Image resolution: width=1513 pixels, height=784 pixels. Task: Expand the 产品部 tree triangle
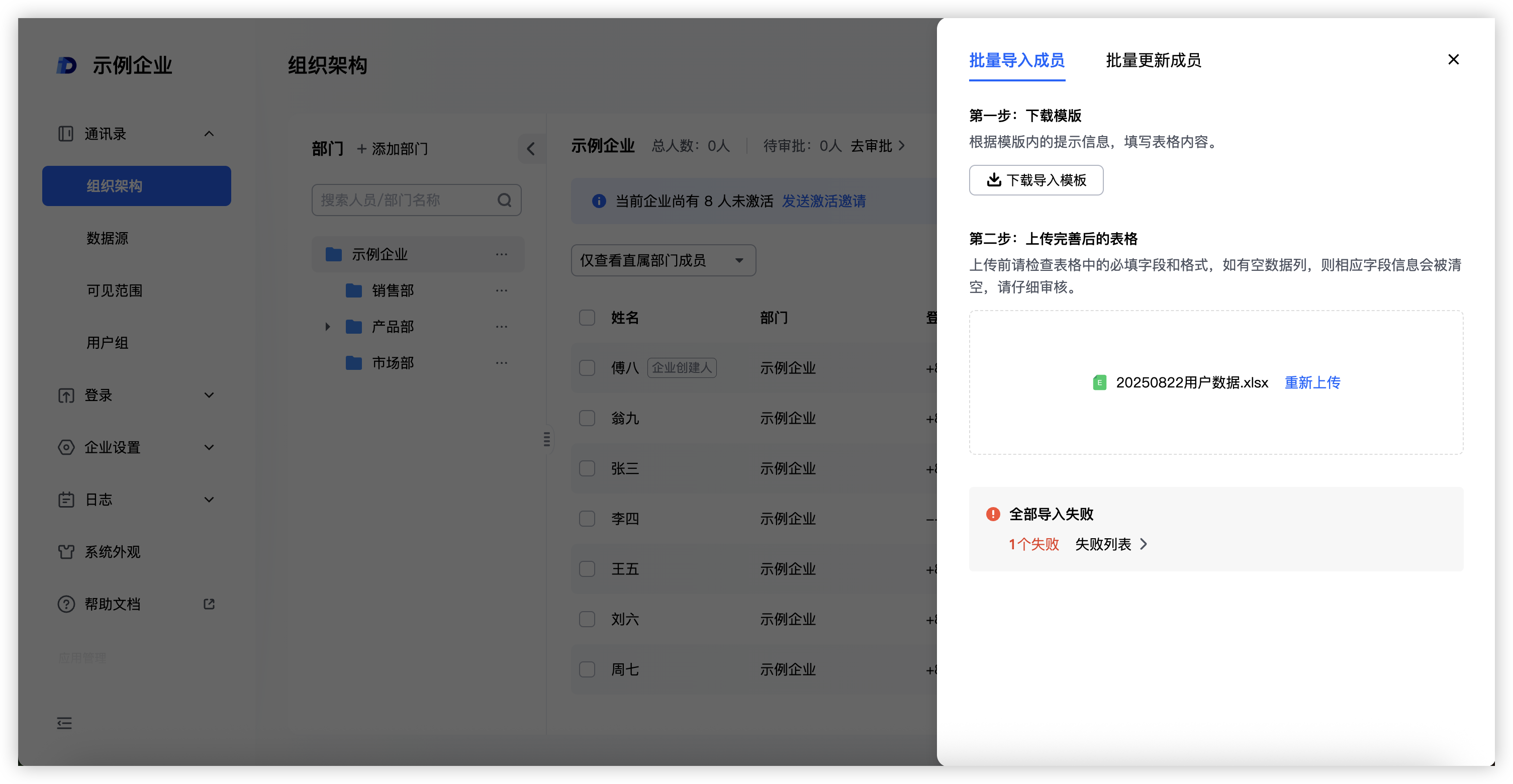pos(328,327)
